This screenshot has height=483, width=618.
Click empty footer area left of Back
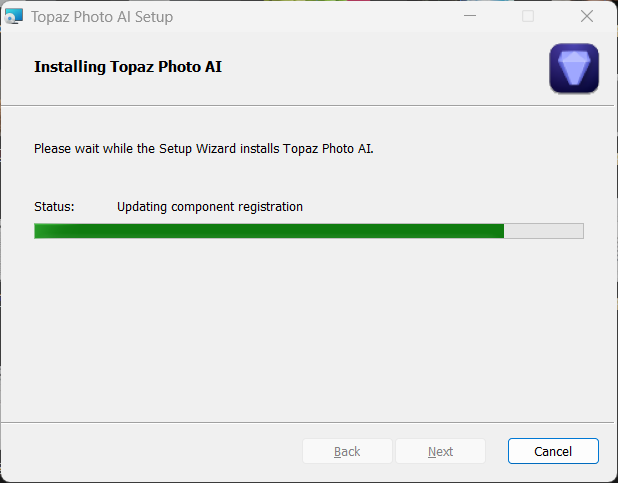click(x=150, y=451)
